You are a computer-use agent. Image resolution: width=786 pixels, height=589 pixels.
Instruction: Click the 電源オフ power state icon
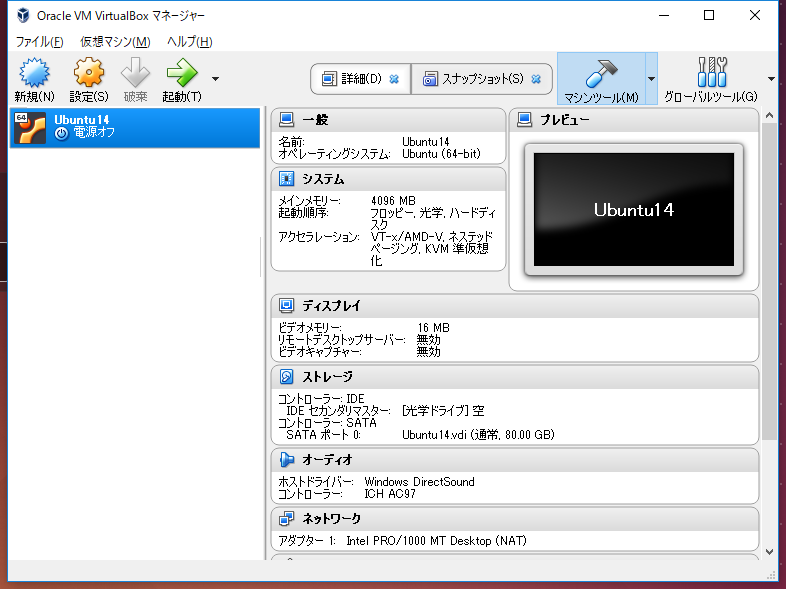pos(61,133)
